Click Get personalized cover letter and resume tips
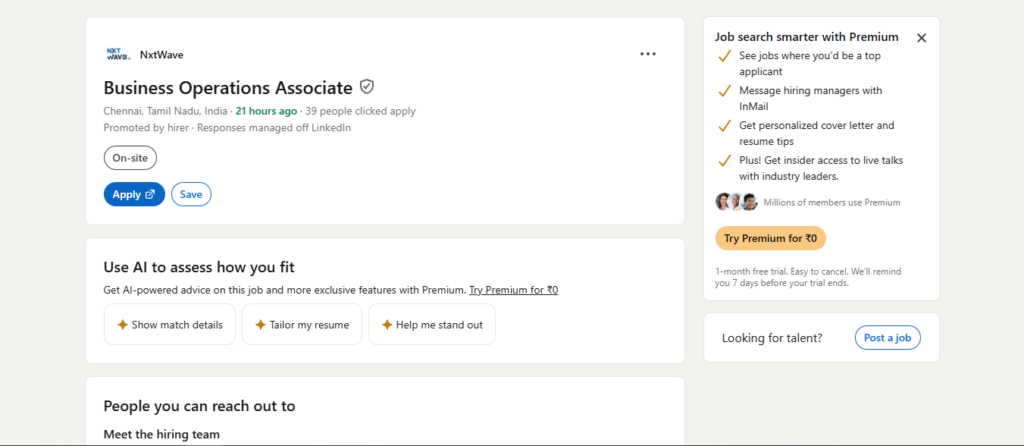1024x446 pixels. pyautogui.click(x=817, y=133)
